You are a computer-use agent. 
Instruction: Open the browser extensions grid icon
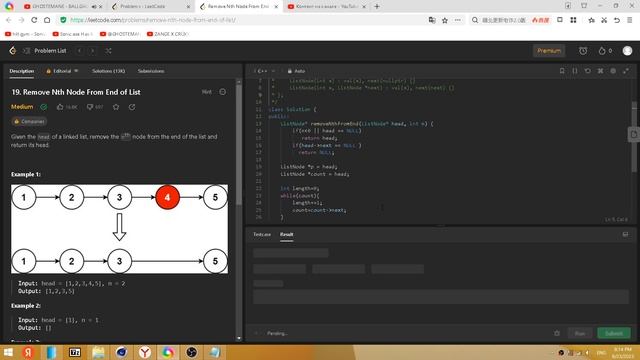[x=573, y=20]
